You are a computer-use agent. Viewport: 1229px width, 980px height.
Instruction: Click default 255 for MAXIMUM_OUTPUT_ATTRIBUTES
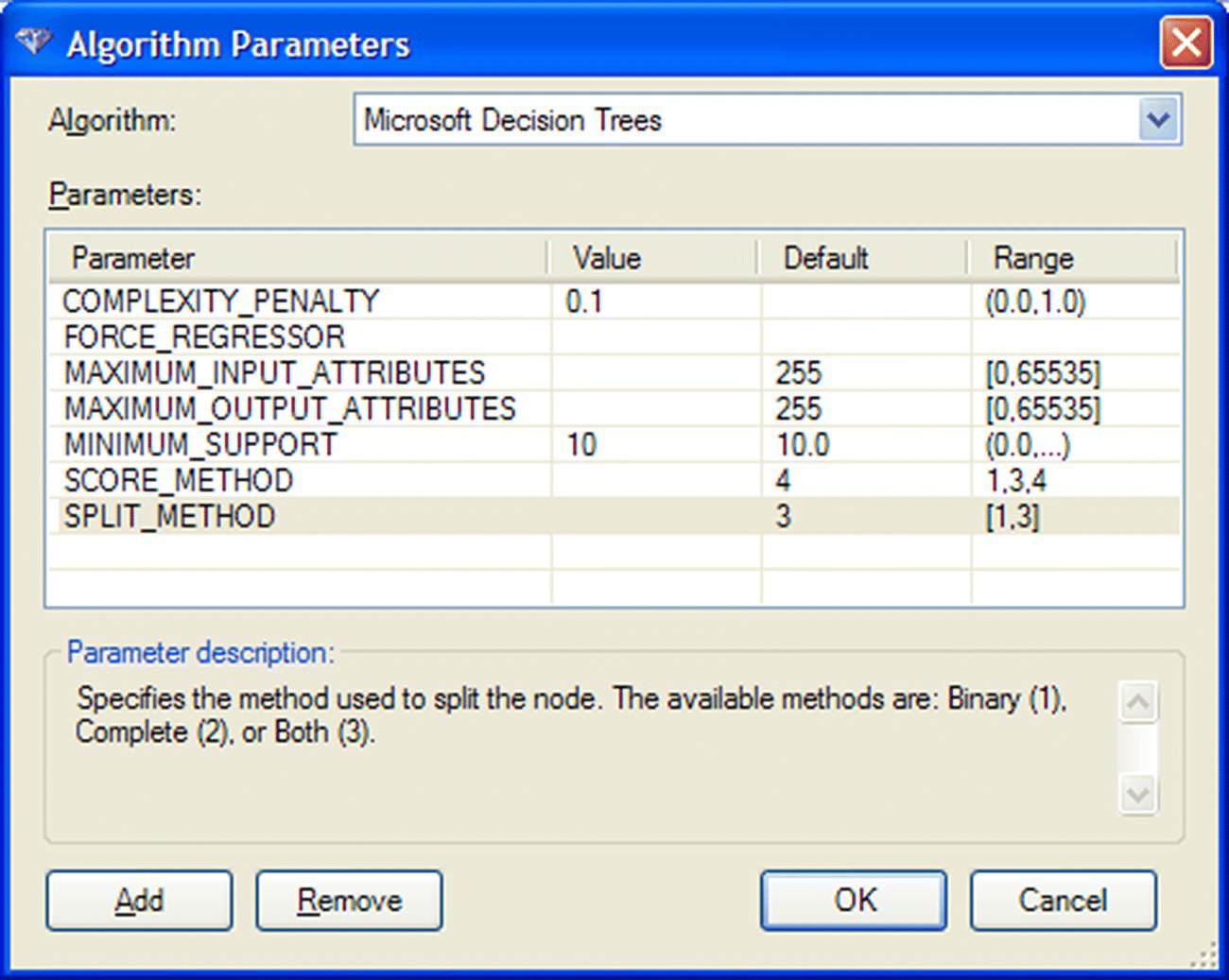(866, 409)
